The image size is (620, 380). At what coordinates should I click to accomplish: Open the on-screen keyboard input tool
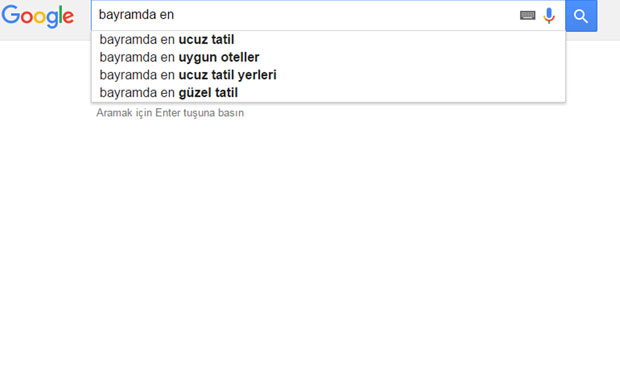click(x=527, y=15)
